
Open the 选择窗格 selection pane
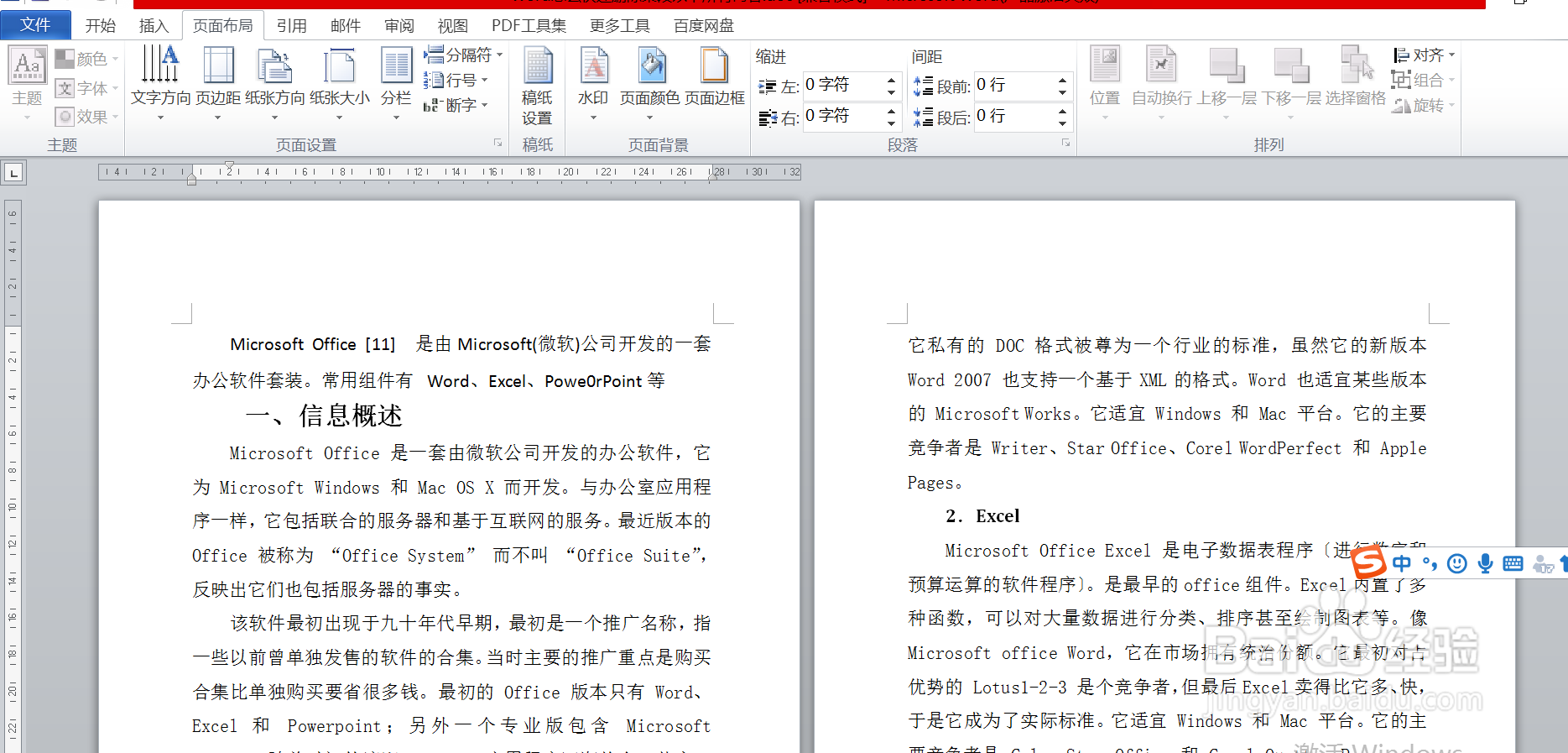tap(1356, 77)
